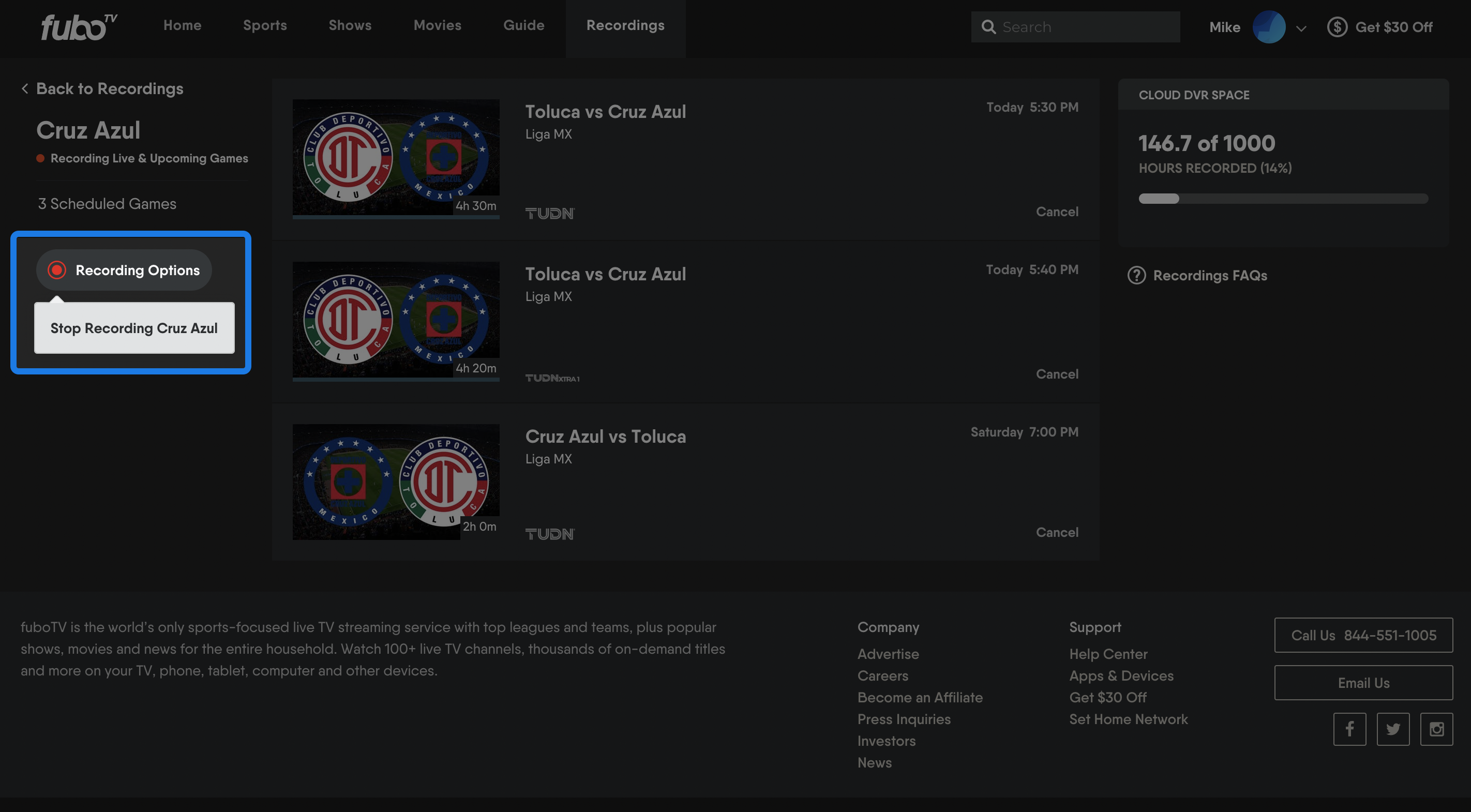Click the 3 Scheduled Games text
The height and width of the screenshot is (812, 1471).
coord(107,203)
